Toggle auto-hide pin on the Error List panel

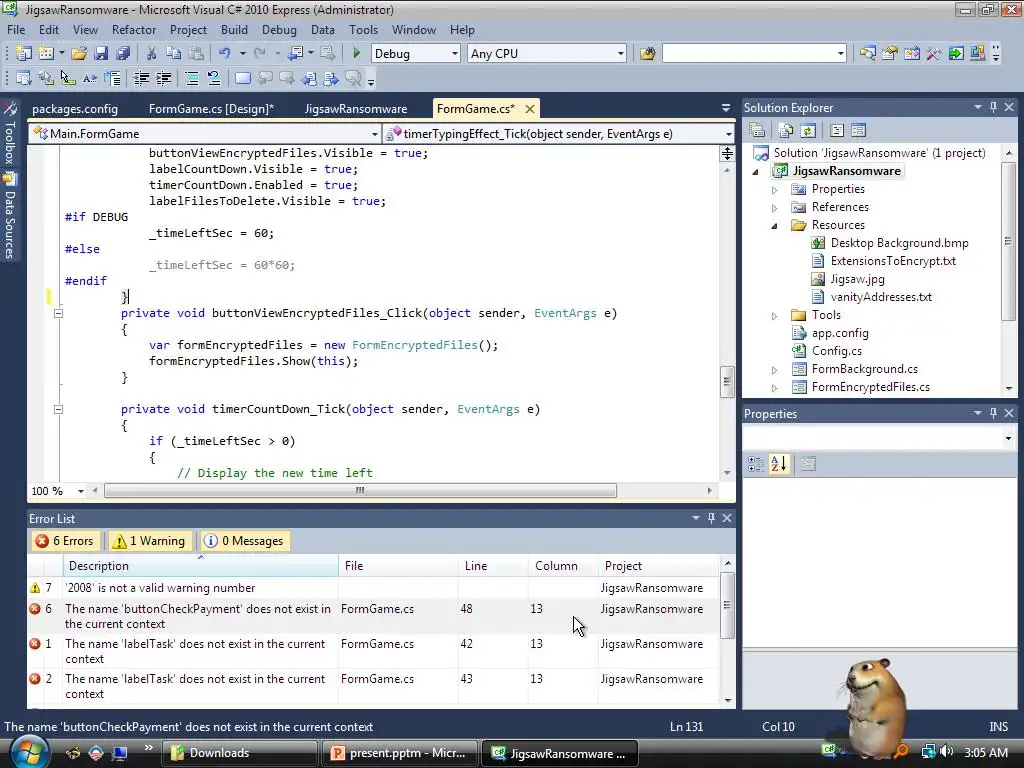711,518
